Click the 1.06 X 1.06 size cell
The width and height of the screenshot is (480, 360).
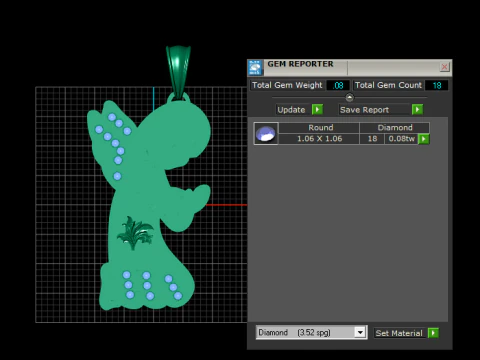coord(319,139)
